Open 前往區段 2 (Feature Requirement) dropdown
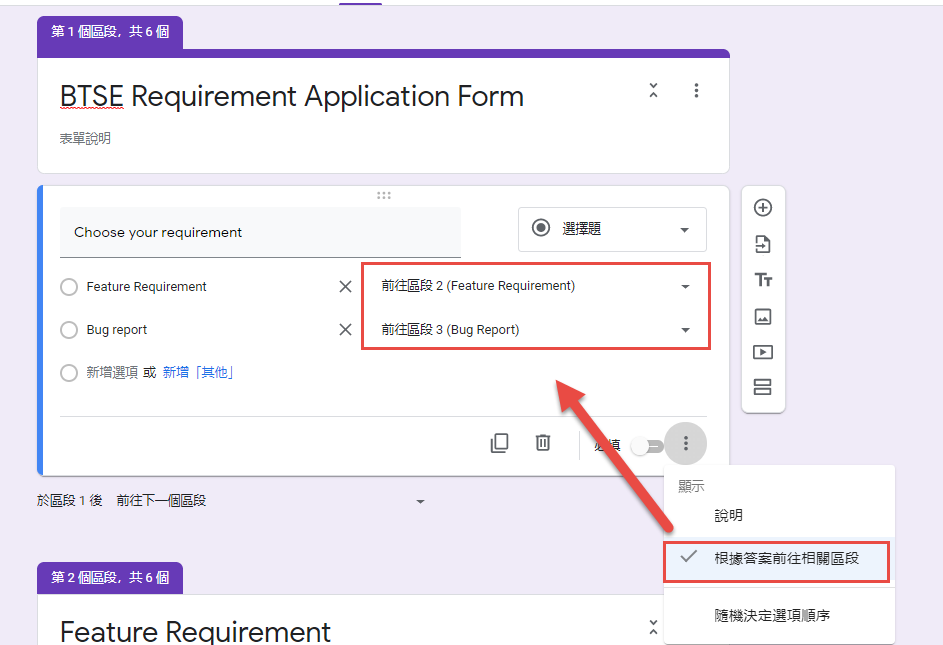 click(535, 286)
